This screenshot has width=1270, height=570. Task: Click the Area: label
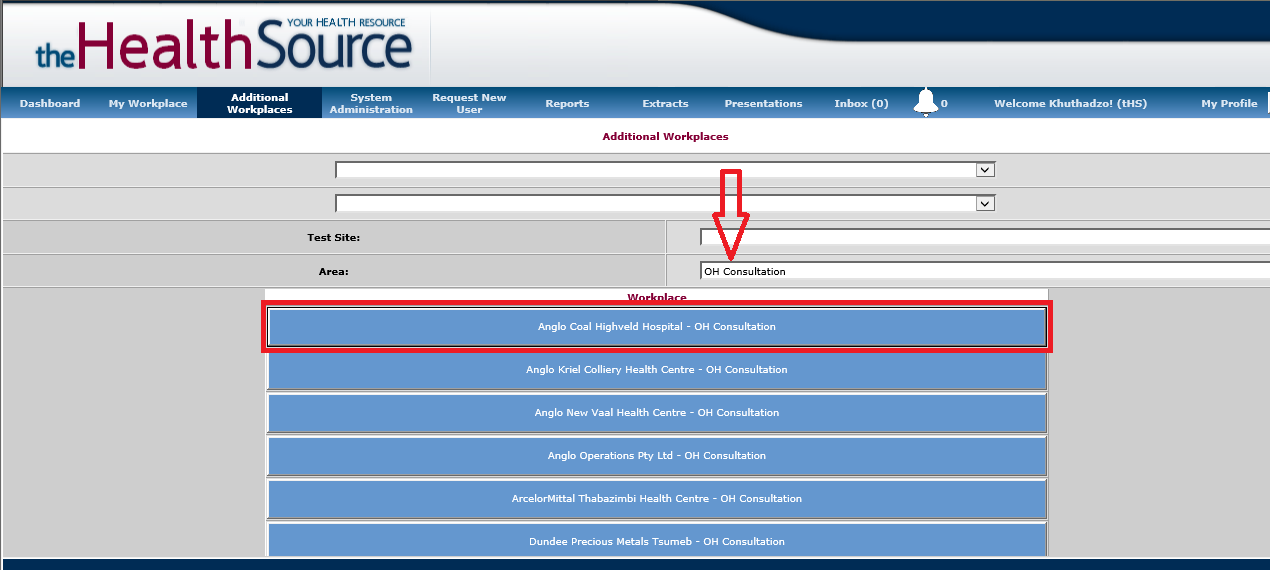[x=333, y=271]
